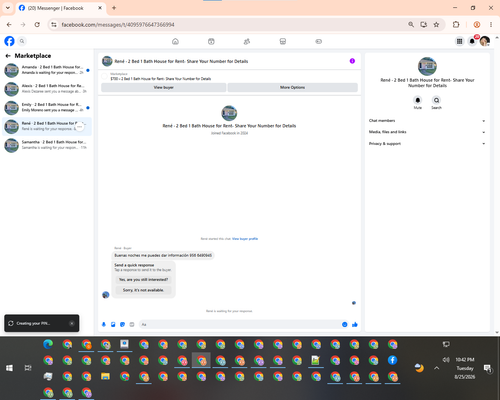
Task: Send a thumbs-up like
Action: point(355,324)
